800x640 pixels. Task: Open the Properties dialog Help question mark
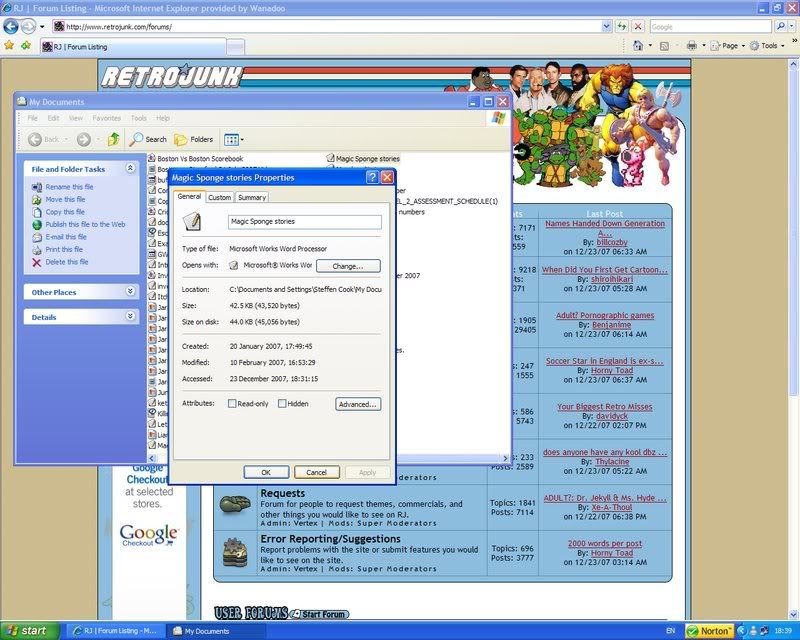coord(372,177)
